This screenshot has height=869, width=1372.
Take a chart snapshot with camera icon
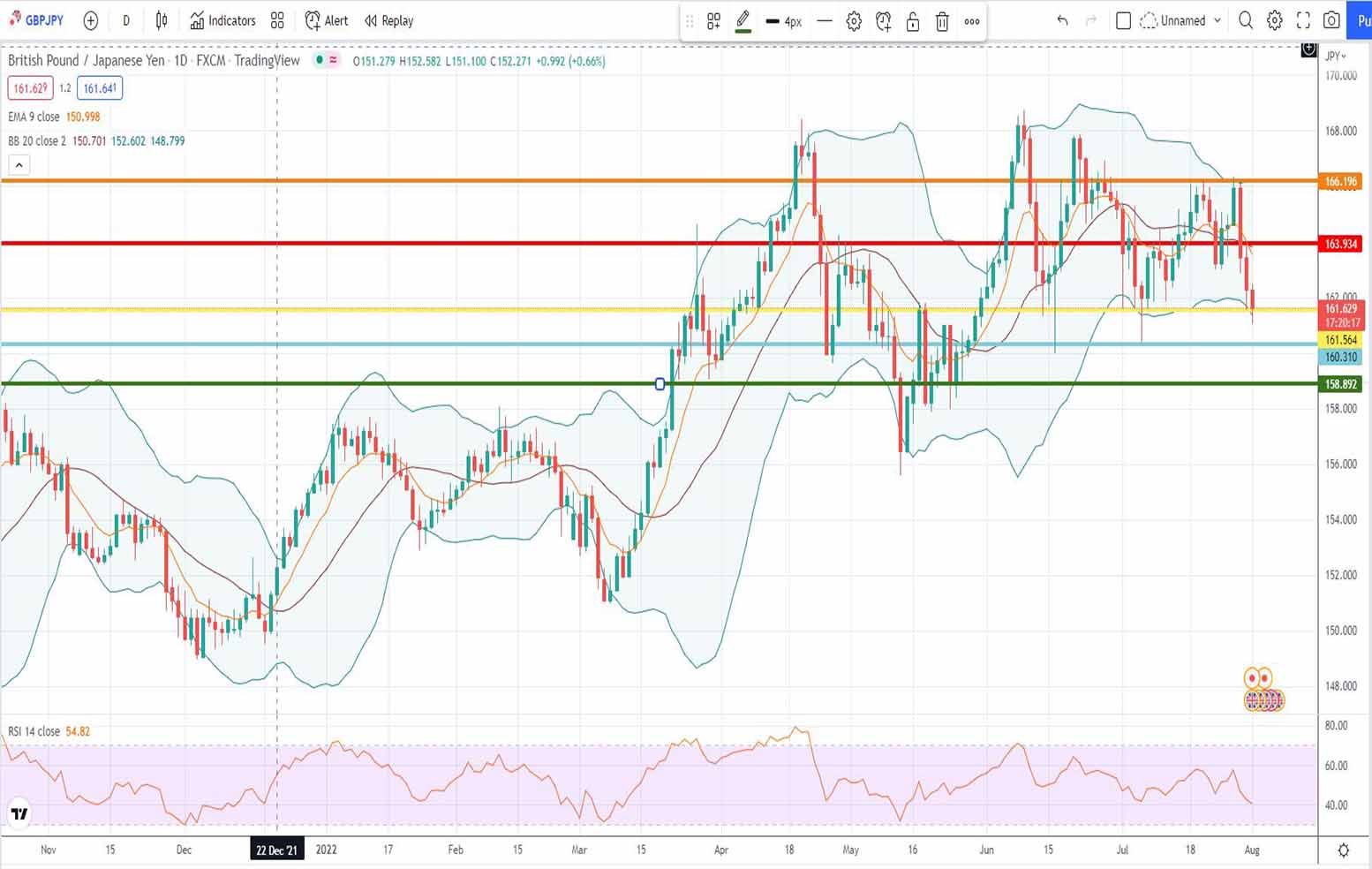click(1331, 20)
